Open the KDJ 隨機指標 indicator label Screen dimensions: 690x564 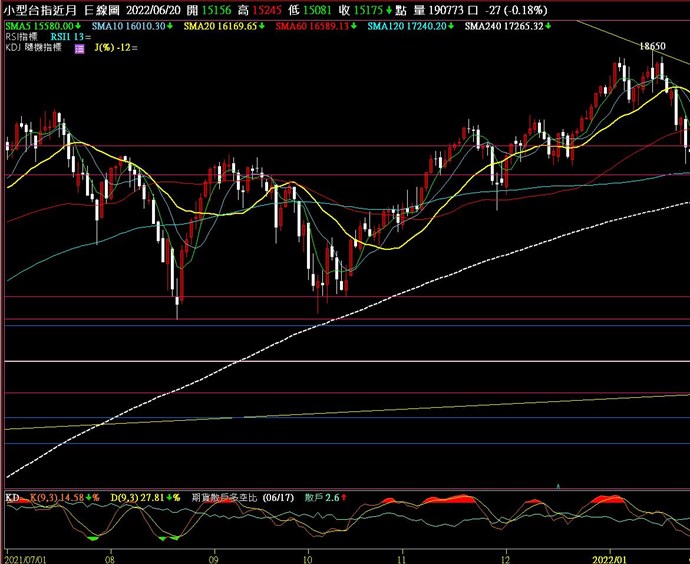[x=33, y=48]
